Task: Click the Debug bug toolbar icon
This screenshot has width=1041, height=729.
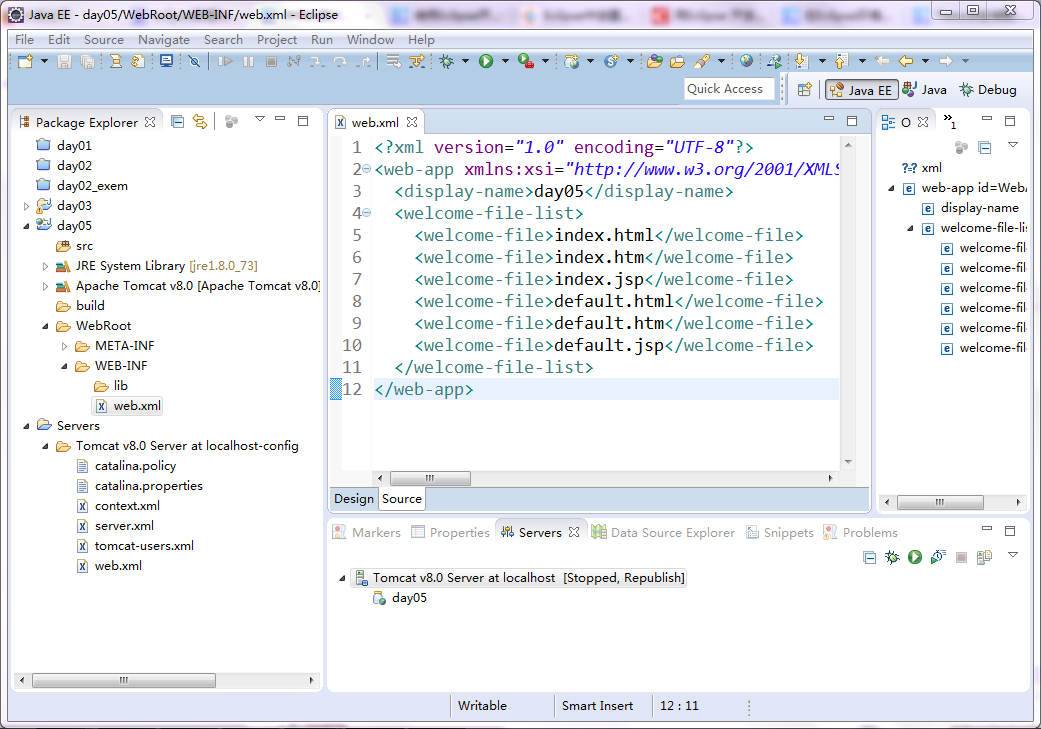Action: click(447, 61)
